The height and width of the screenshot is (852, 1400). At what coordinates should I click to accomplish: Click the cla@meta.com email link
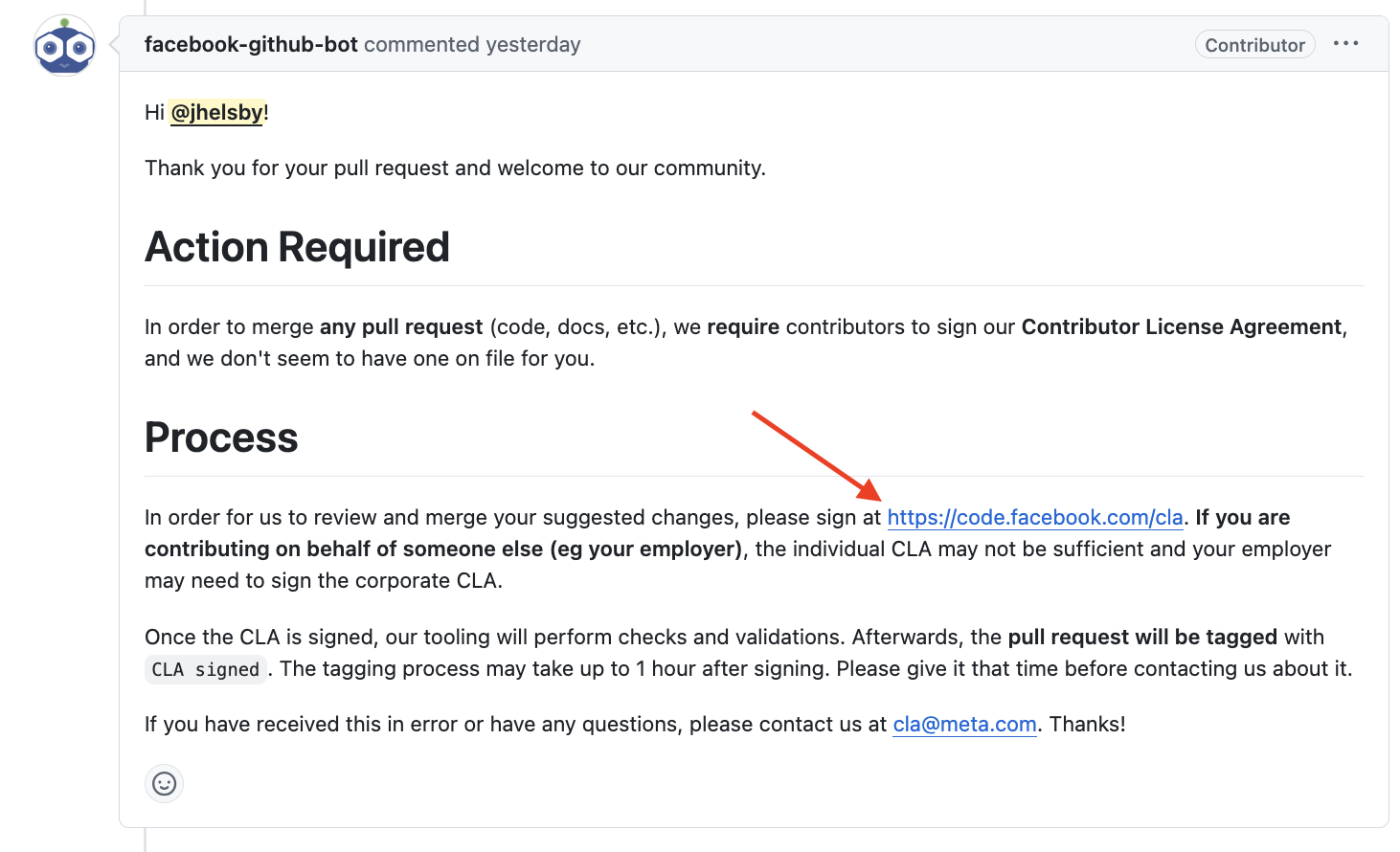click(x=964, y=725)
